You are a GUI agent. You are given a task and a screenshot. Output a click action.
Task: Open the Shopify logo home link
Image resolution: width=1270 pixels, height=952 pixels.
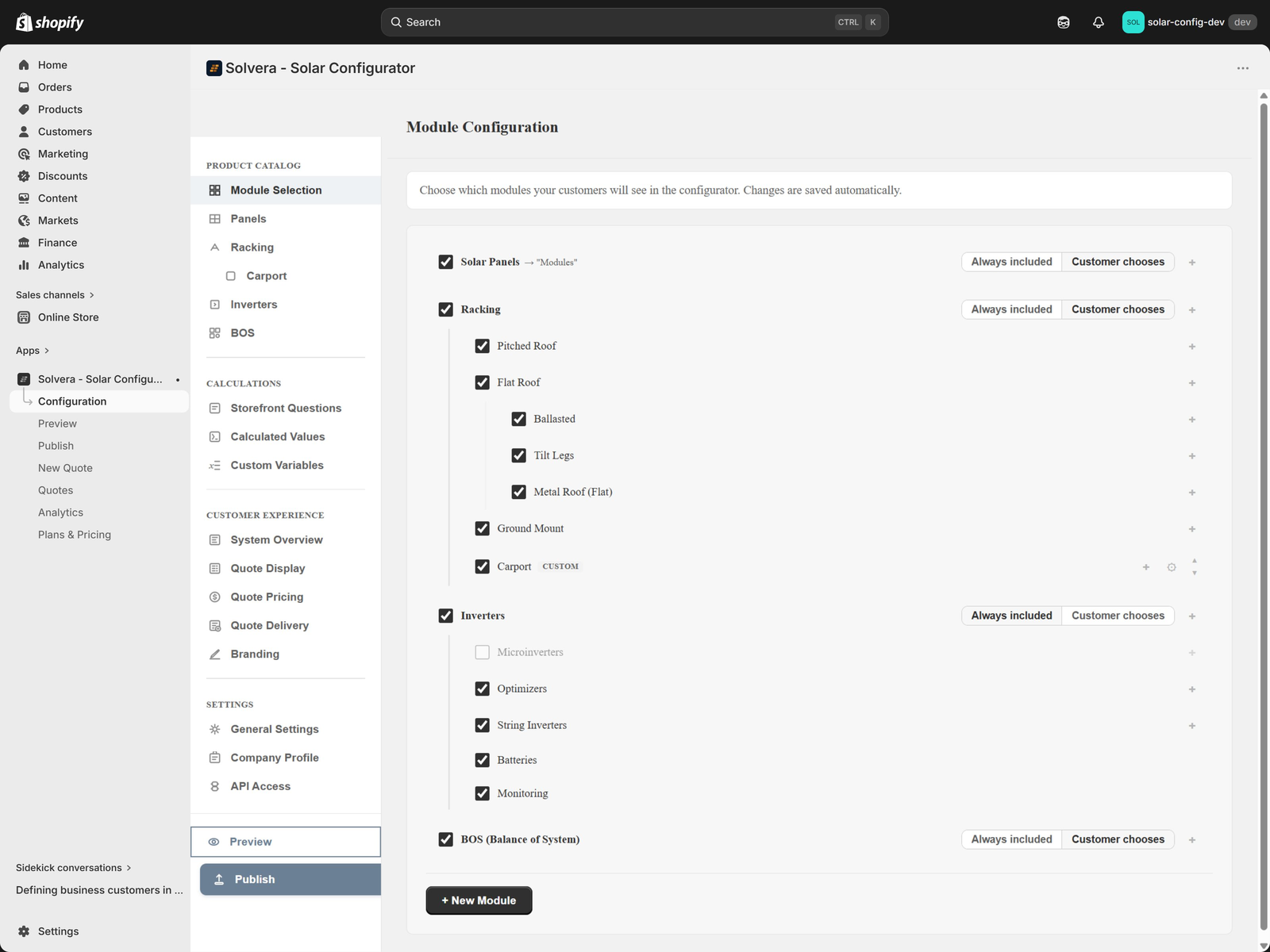[50, 22]
